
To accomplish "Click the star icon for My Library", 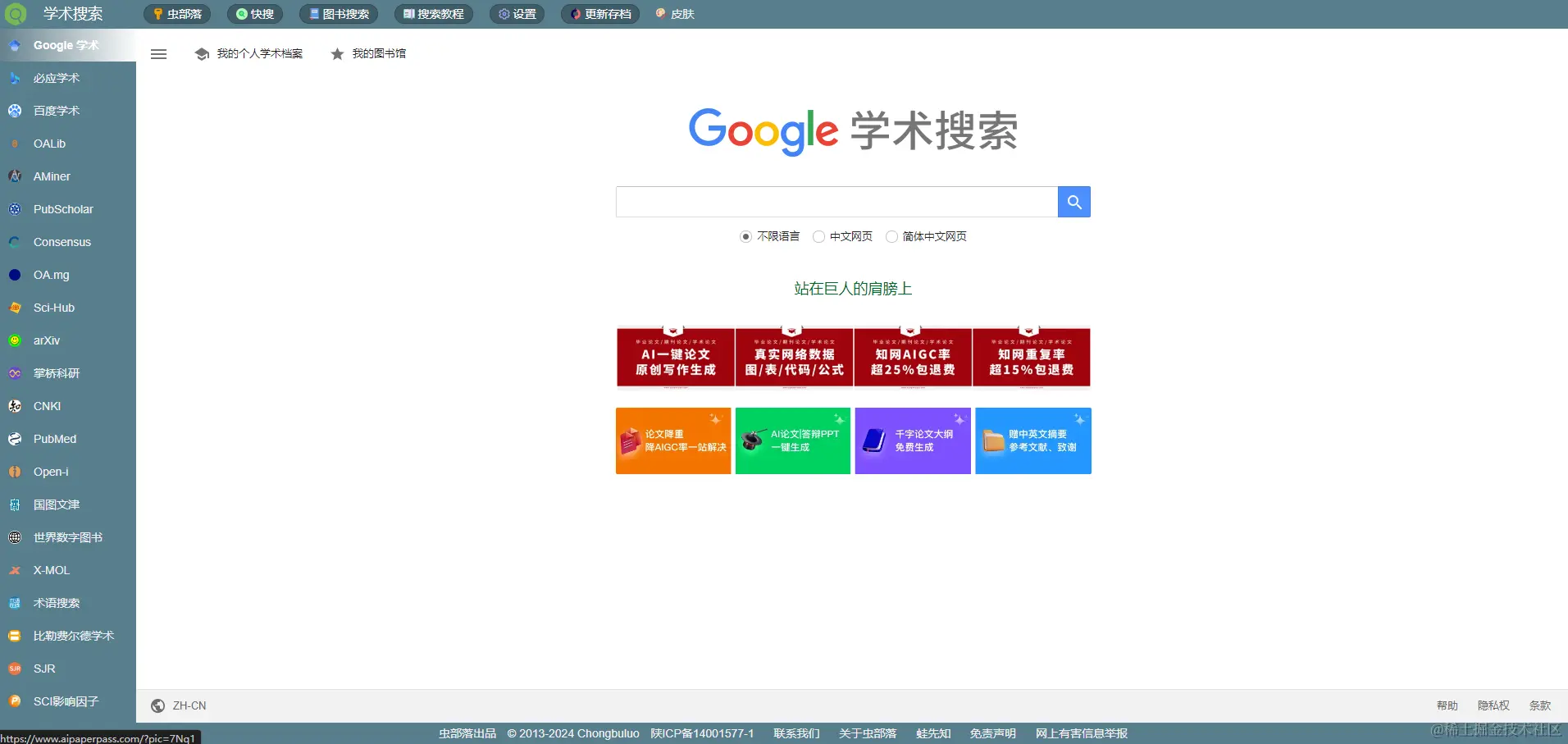I will (337, 54).
